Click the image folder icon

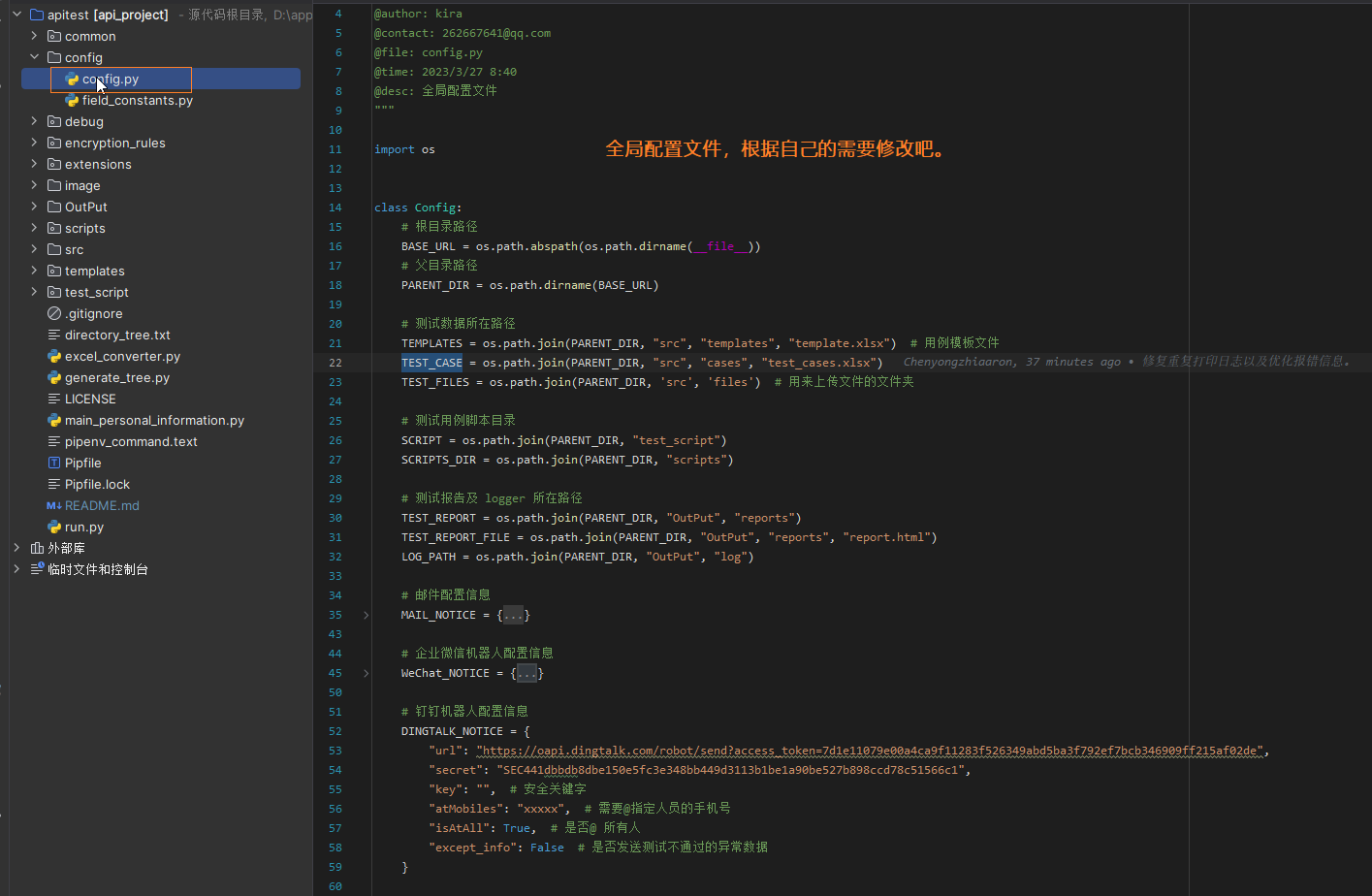click(x=54, y=185)
